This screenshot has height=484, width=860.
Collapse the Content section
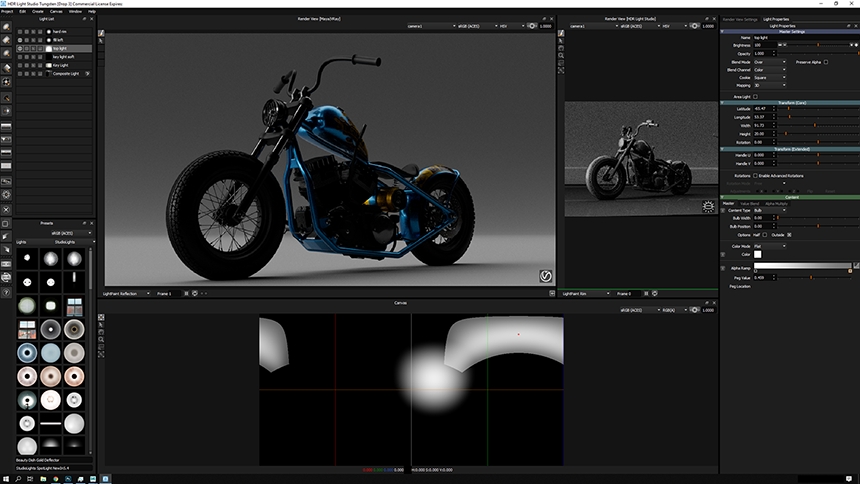click(x=722, y=197)
